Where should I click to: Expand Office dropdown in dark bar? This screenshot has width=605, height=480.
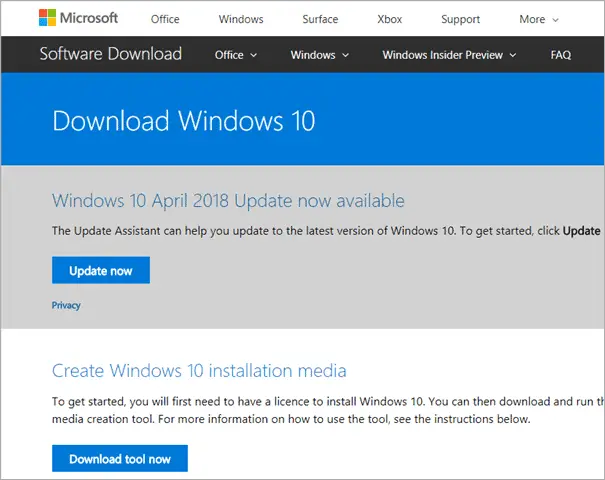236,55
